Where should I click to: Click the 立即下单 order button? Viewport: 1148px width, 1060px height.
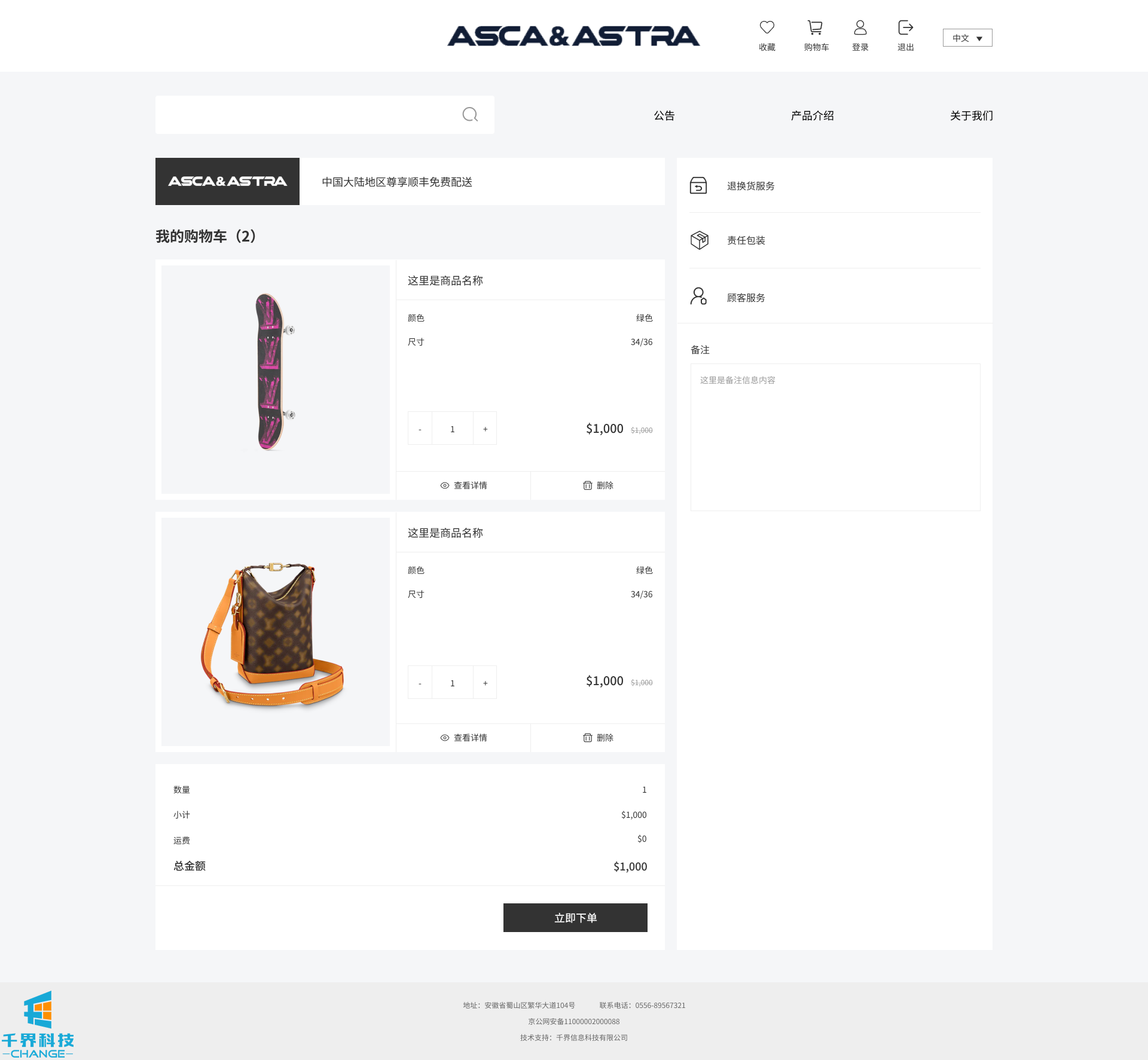click(x=575, y=917)
